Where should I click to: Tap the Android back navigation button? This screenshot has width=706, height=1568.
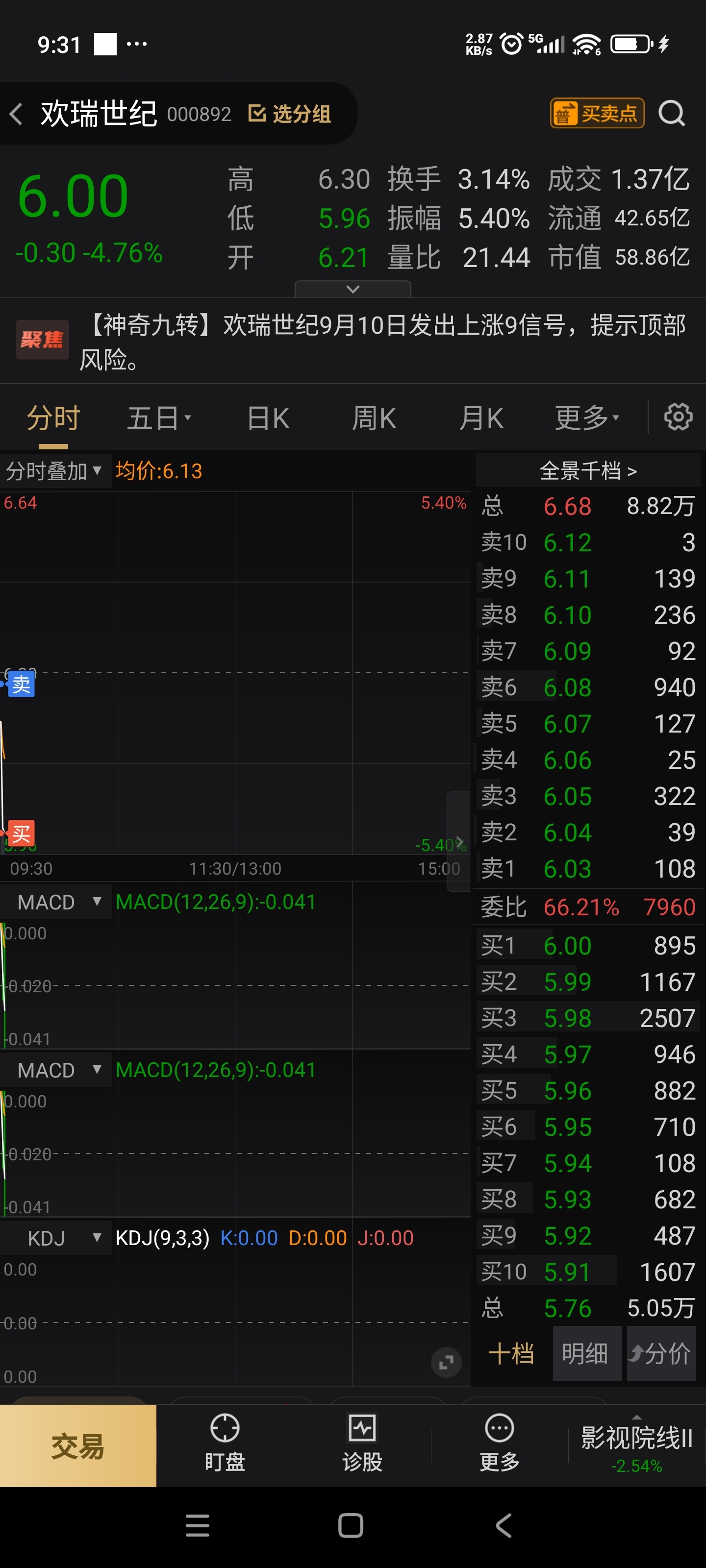coord(503,1525)
